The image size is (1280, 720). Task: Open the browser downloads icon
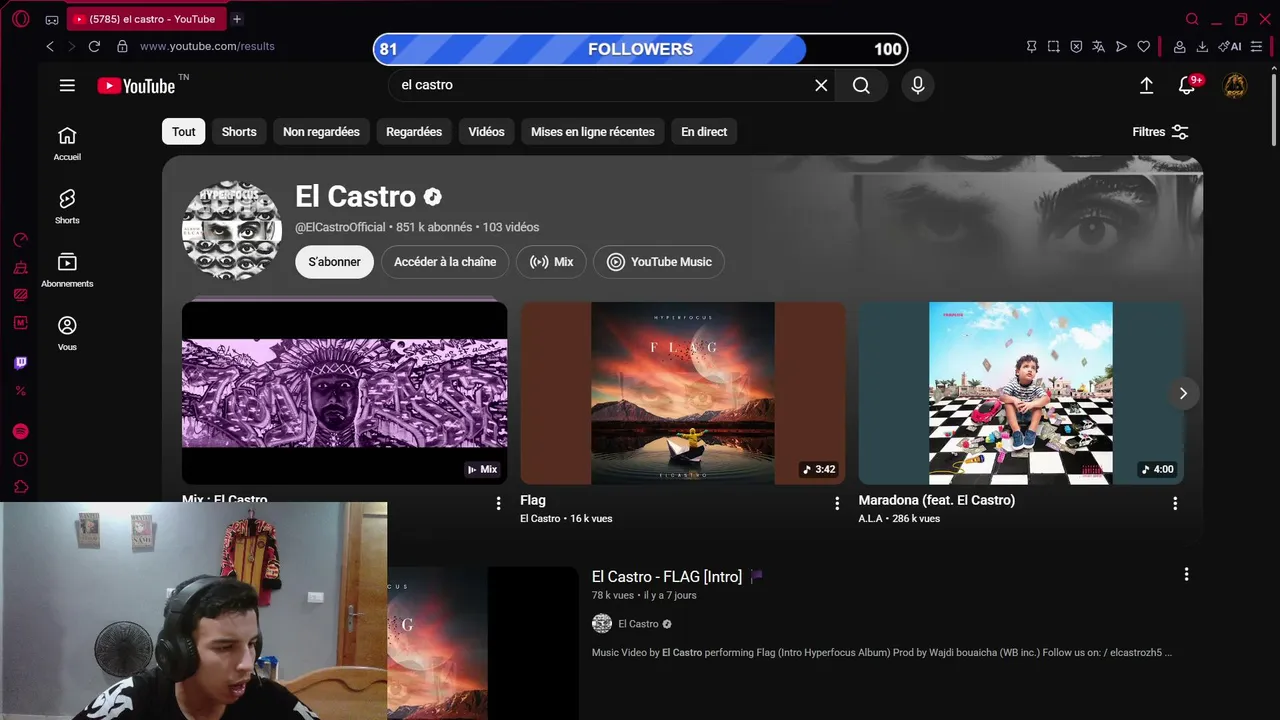(1202, 46)
